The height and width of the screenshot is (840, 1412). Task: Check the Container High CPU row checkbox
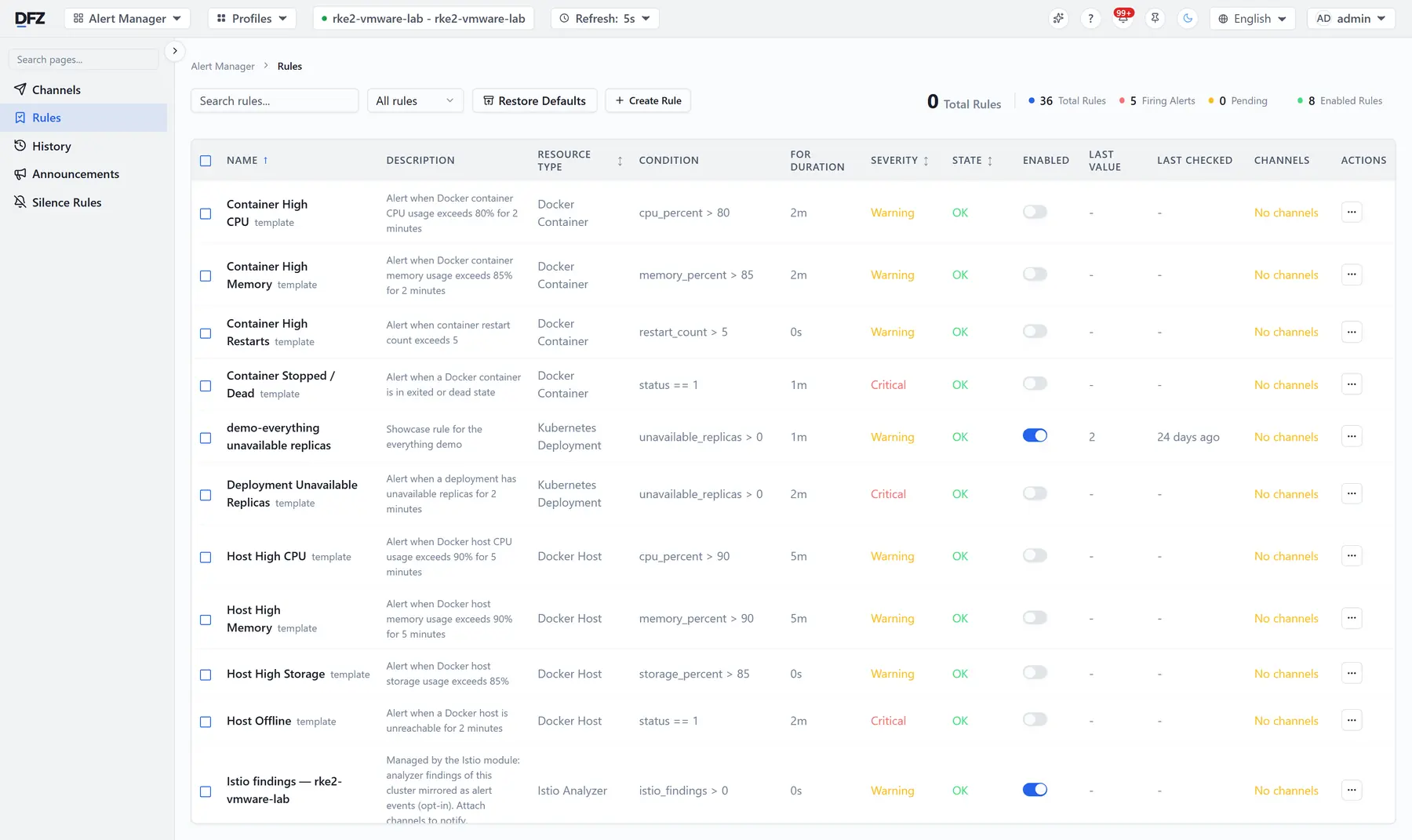tap(206, 213)
